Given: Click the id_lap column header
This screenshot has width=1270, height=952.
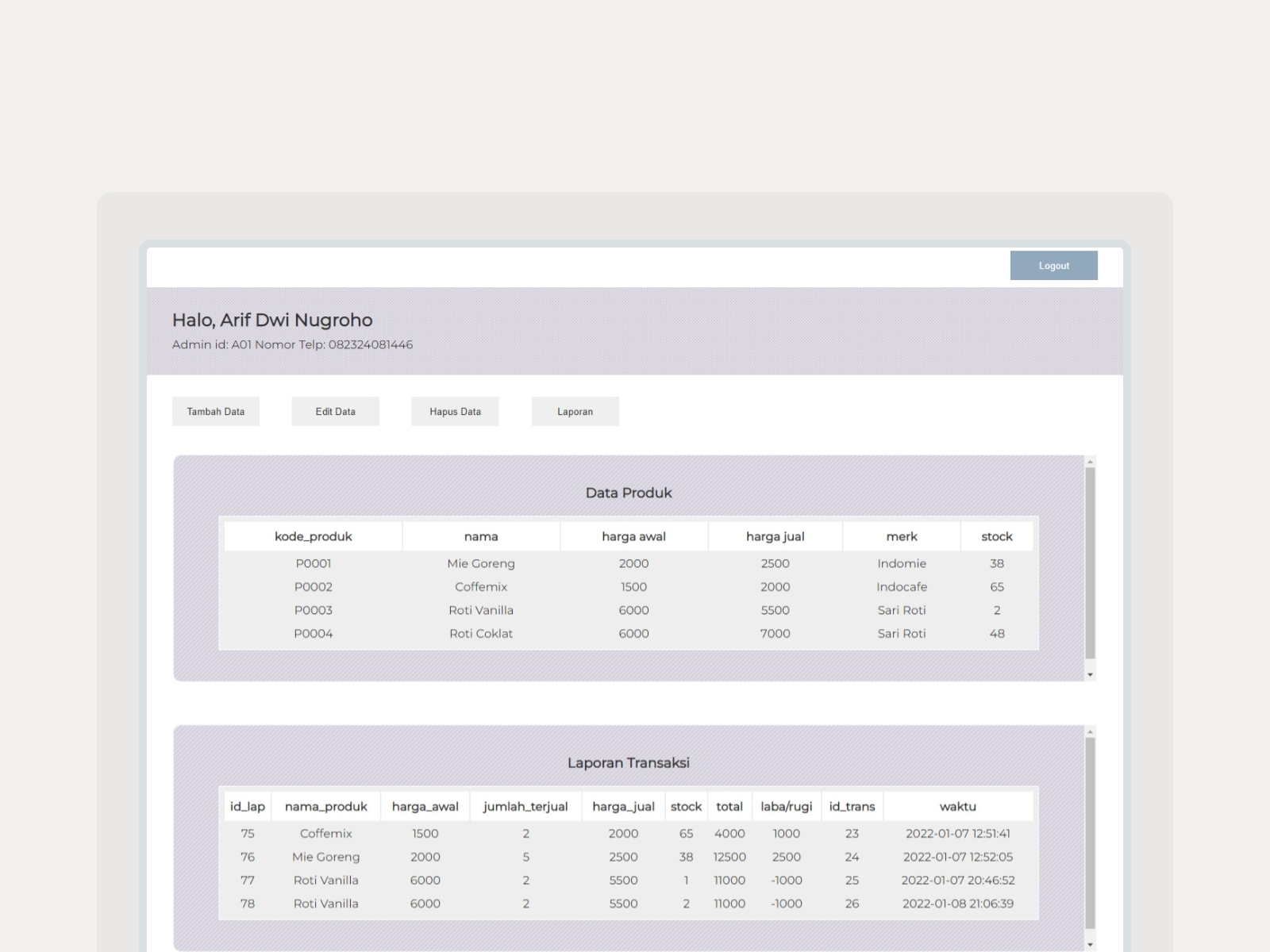Looking at the screenshot, I should (248, 806).
